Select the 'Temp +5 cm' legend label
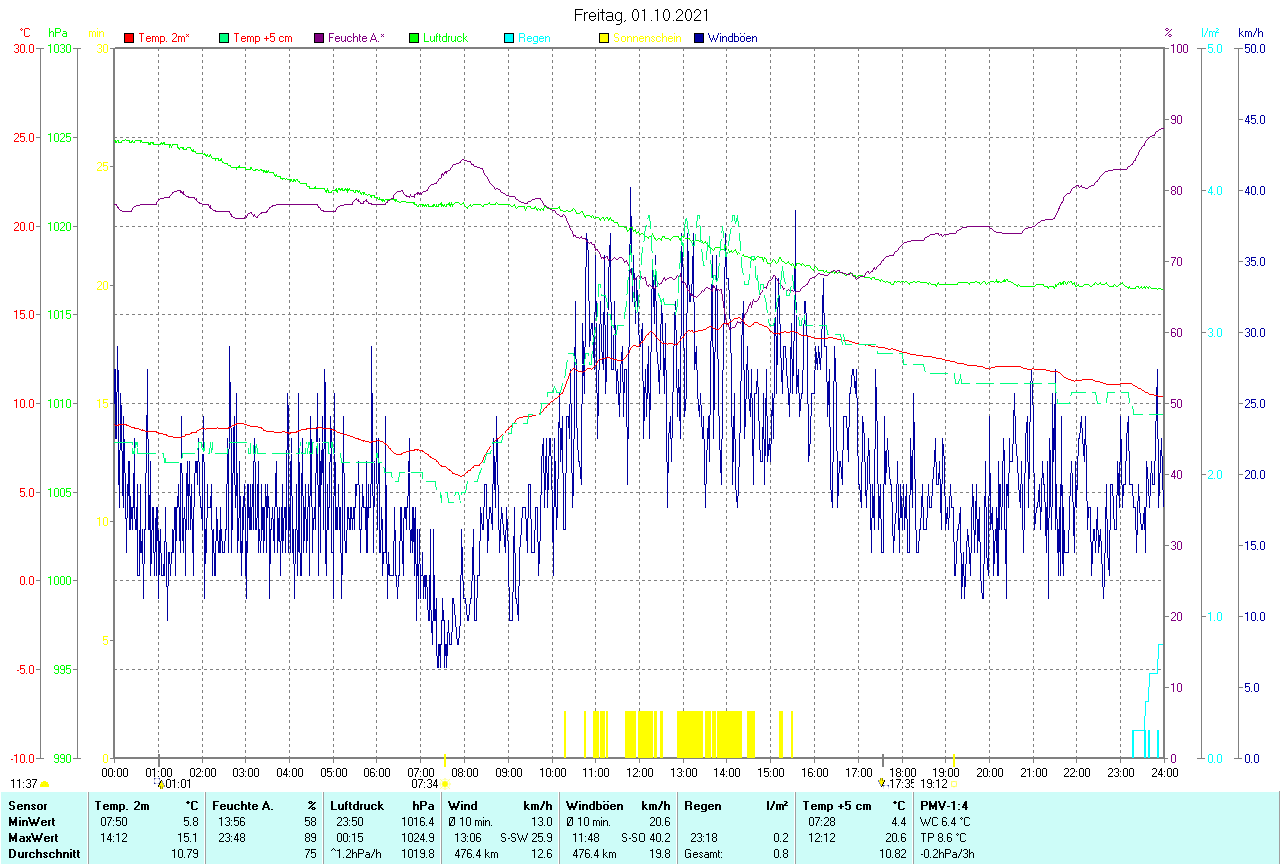This screenshot has height=864, width=1280. click(262, 38)
